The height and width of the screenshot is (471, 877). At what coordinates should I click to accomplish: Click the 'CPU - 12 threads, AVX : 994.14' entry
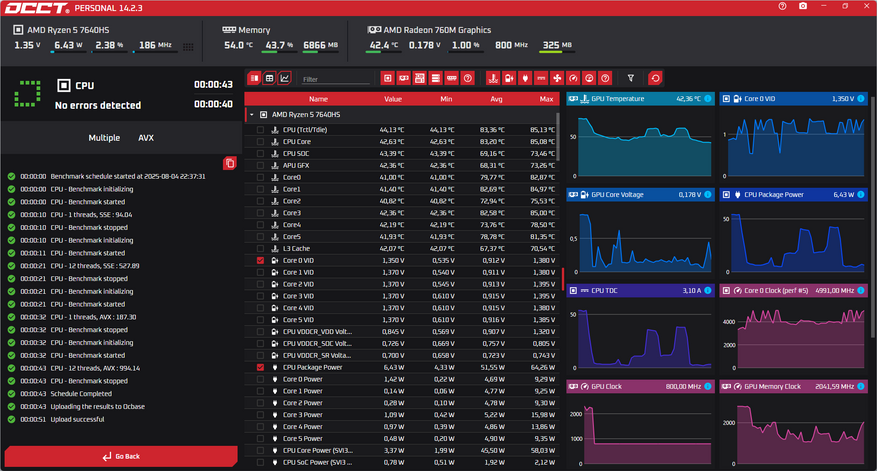tap(95, 368)
